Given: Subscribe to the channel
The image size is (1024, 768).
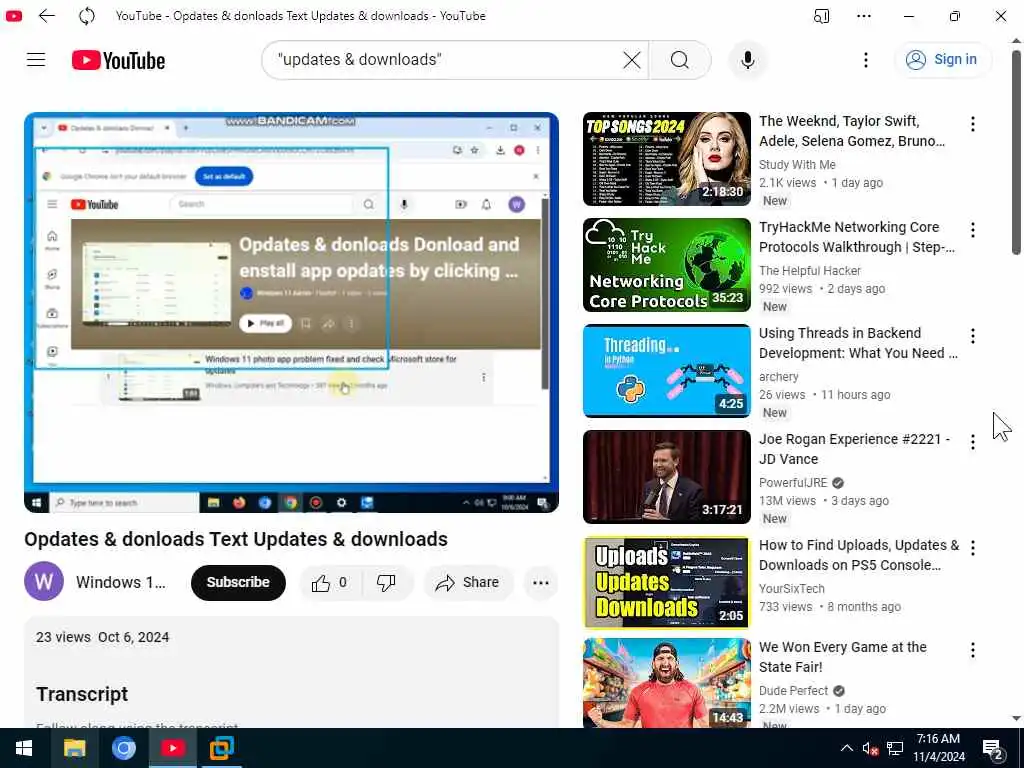Looking at the screenshot, I should 238,582.
